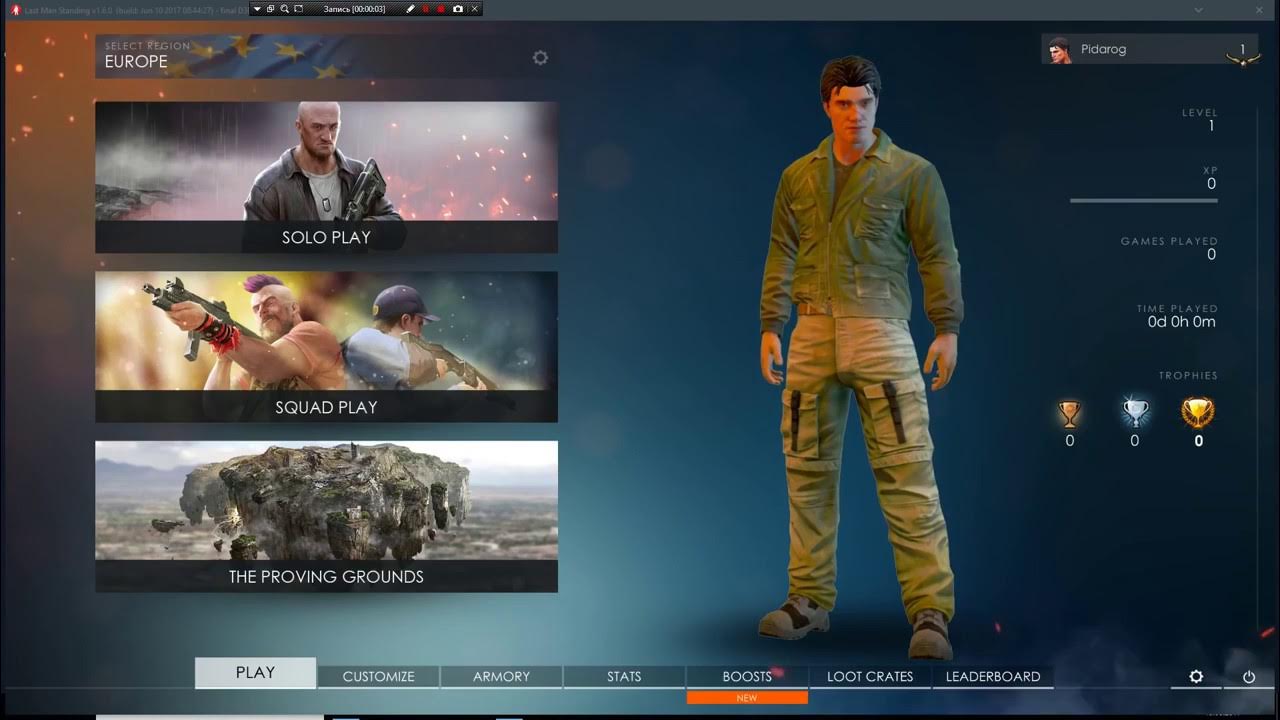This screenshot has height=720, width=1280.
Task: Switch to the Play tab
Action: coord(255,673)
